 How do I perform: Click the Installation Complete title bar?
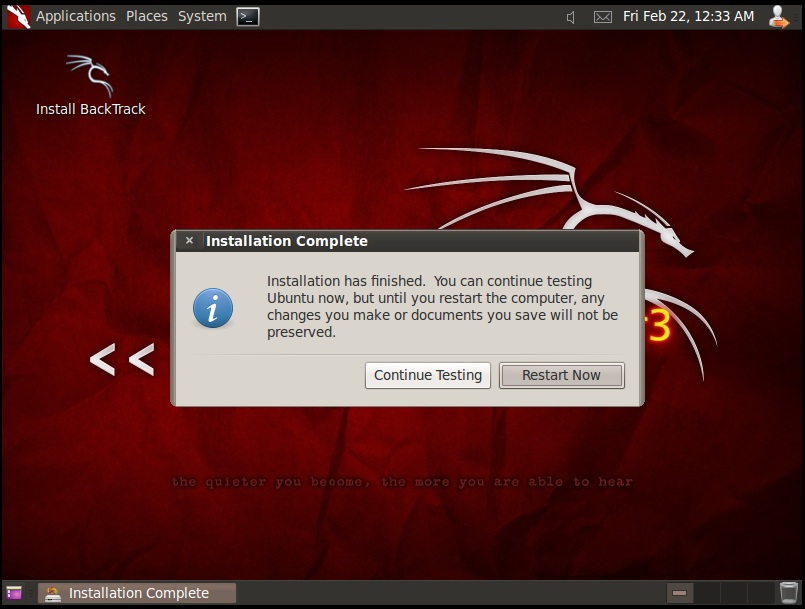pyautogui.click(x=408, y=241)
